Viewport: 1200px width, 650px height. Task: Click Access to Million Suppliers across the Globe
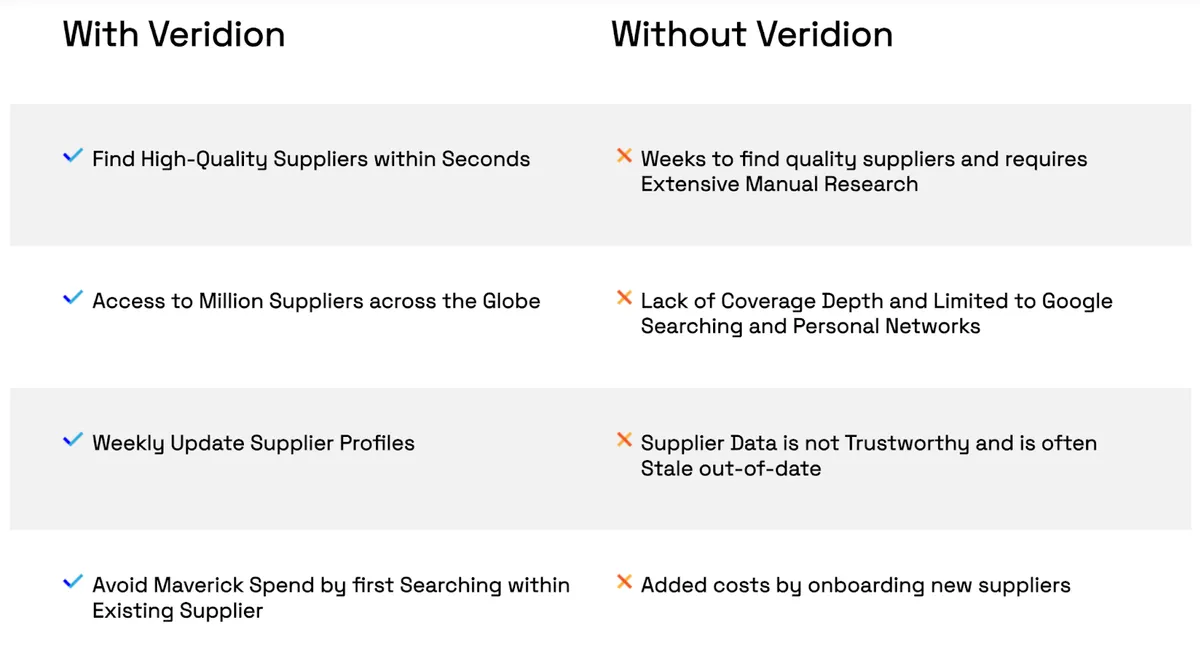pyautogui.click(x=316, y=301)
